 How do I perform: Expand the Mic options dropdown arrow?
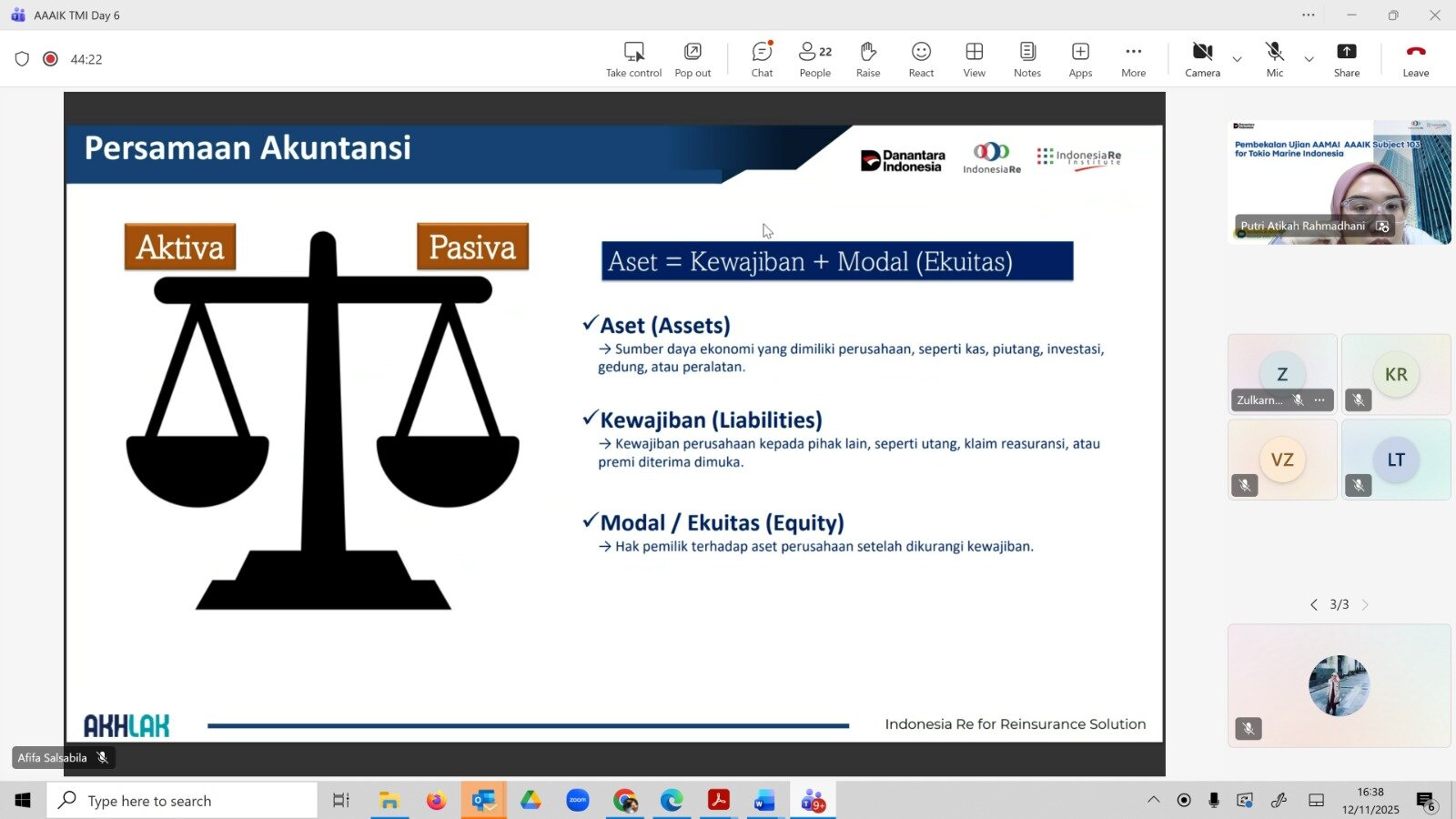tap(1309, 59)
